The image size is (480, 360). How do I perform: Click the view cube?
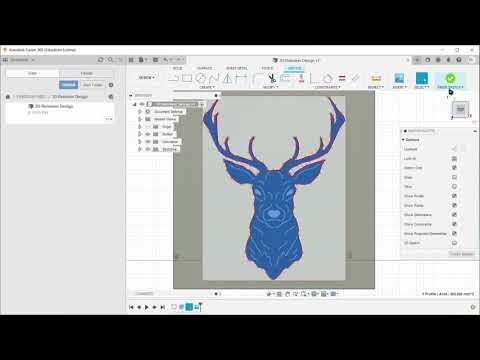460,109
